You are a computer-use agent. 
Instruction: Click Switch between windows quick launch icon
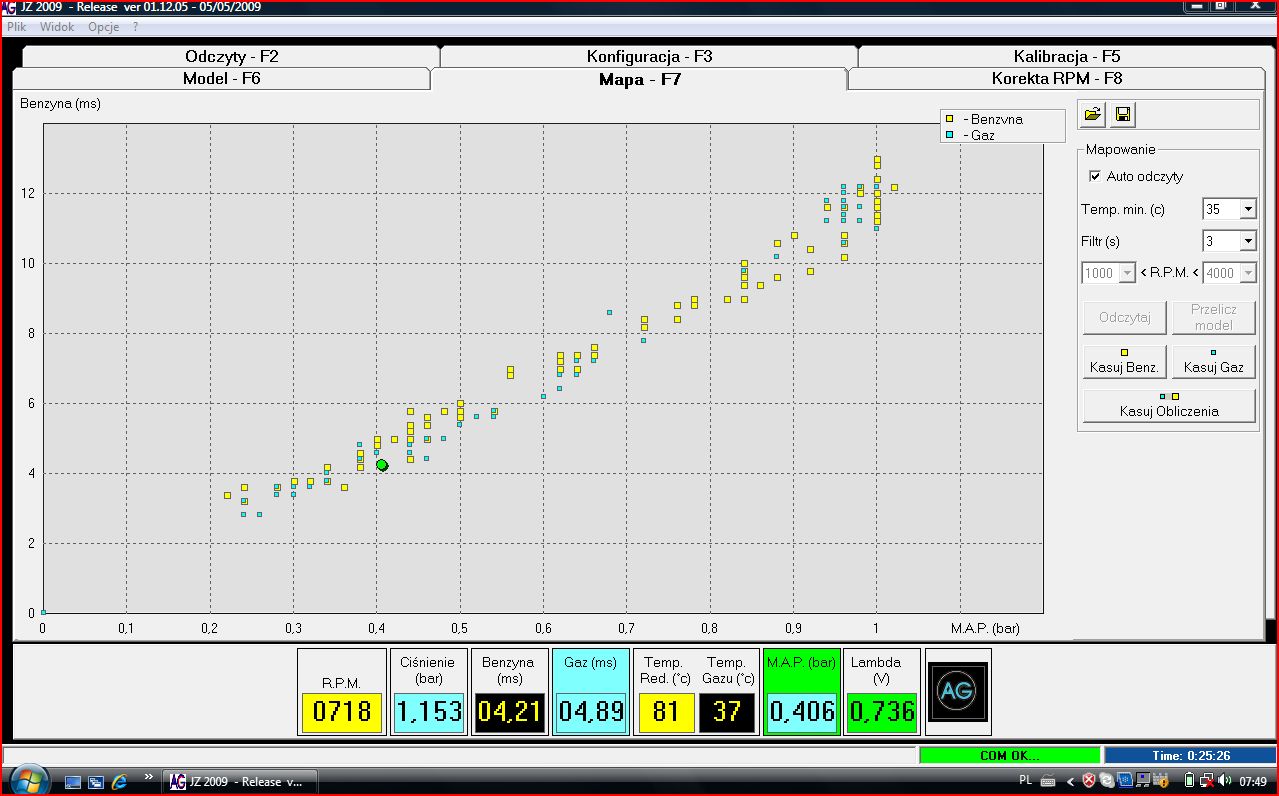click(97, 781)
